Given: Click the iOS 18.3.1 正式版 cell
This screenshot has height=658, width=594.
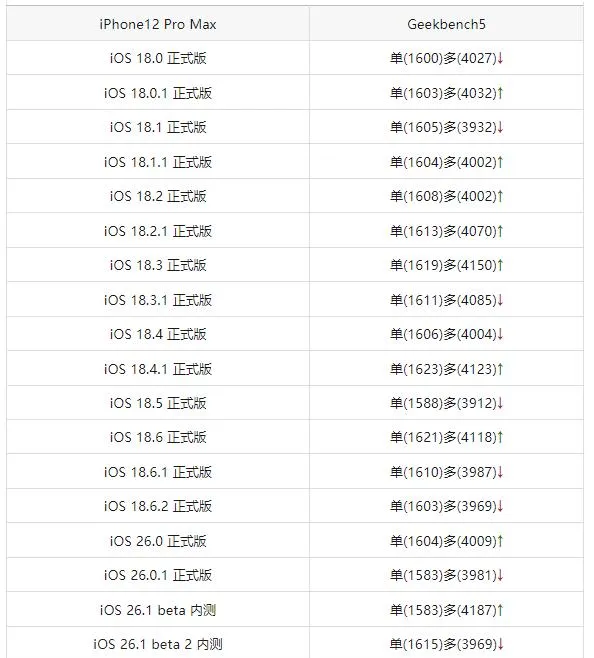Looking at the screenshot, I should pos(158,300).
